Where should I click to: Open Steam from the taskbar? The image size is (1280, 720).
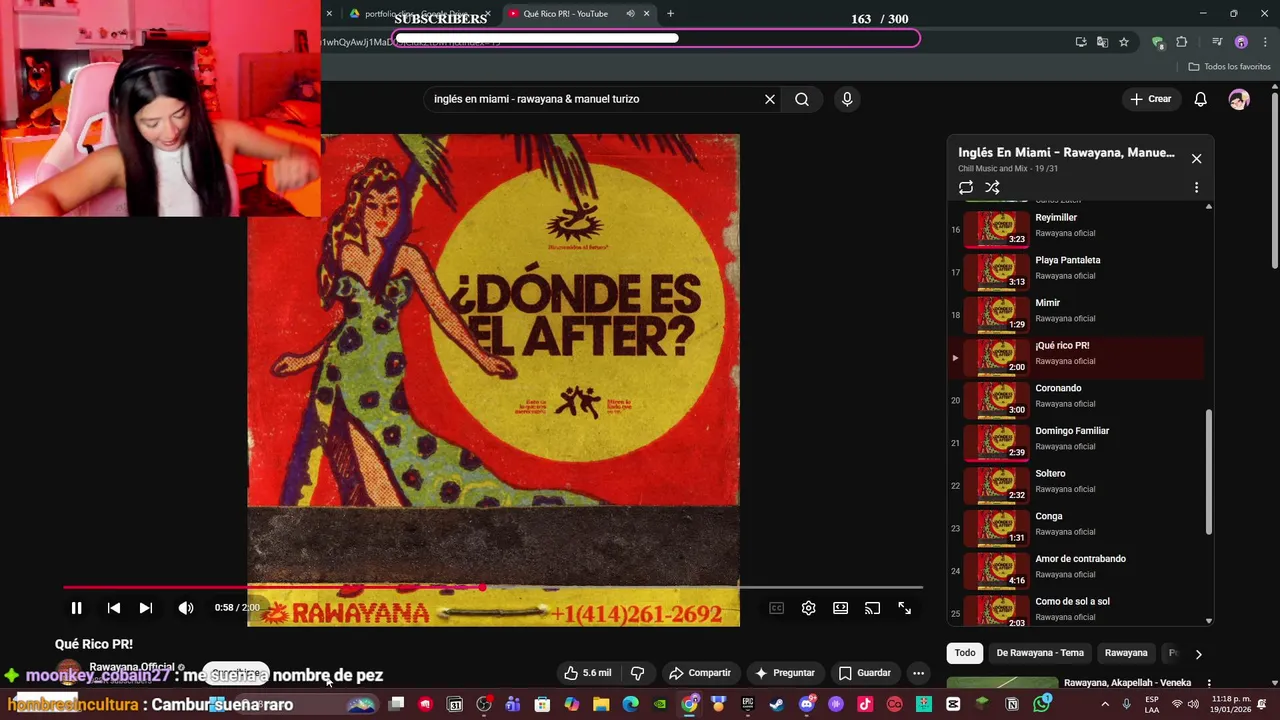pyautogui.click(x=776, y=704)
